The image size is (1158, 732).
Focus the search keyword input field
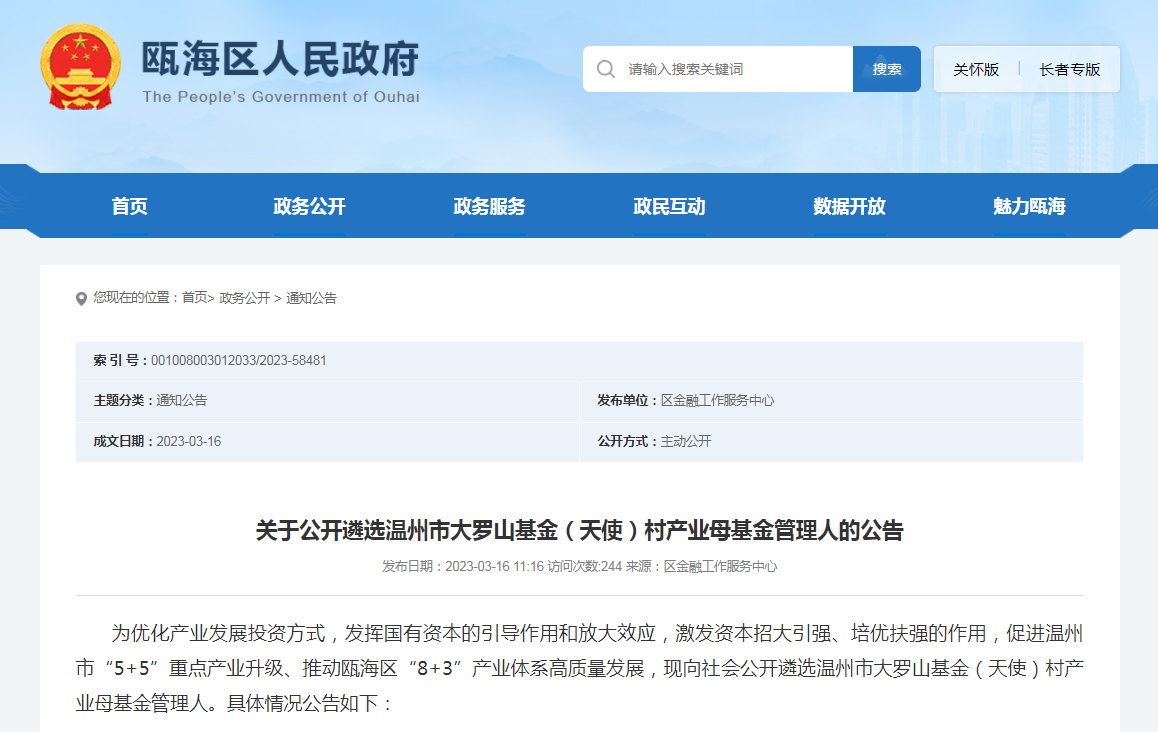coord(735,69)
